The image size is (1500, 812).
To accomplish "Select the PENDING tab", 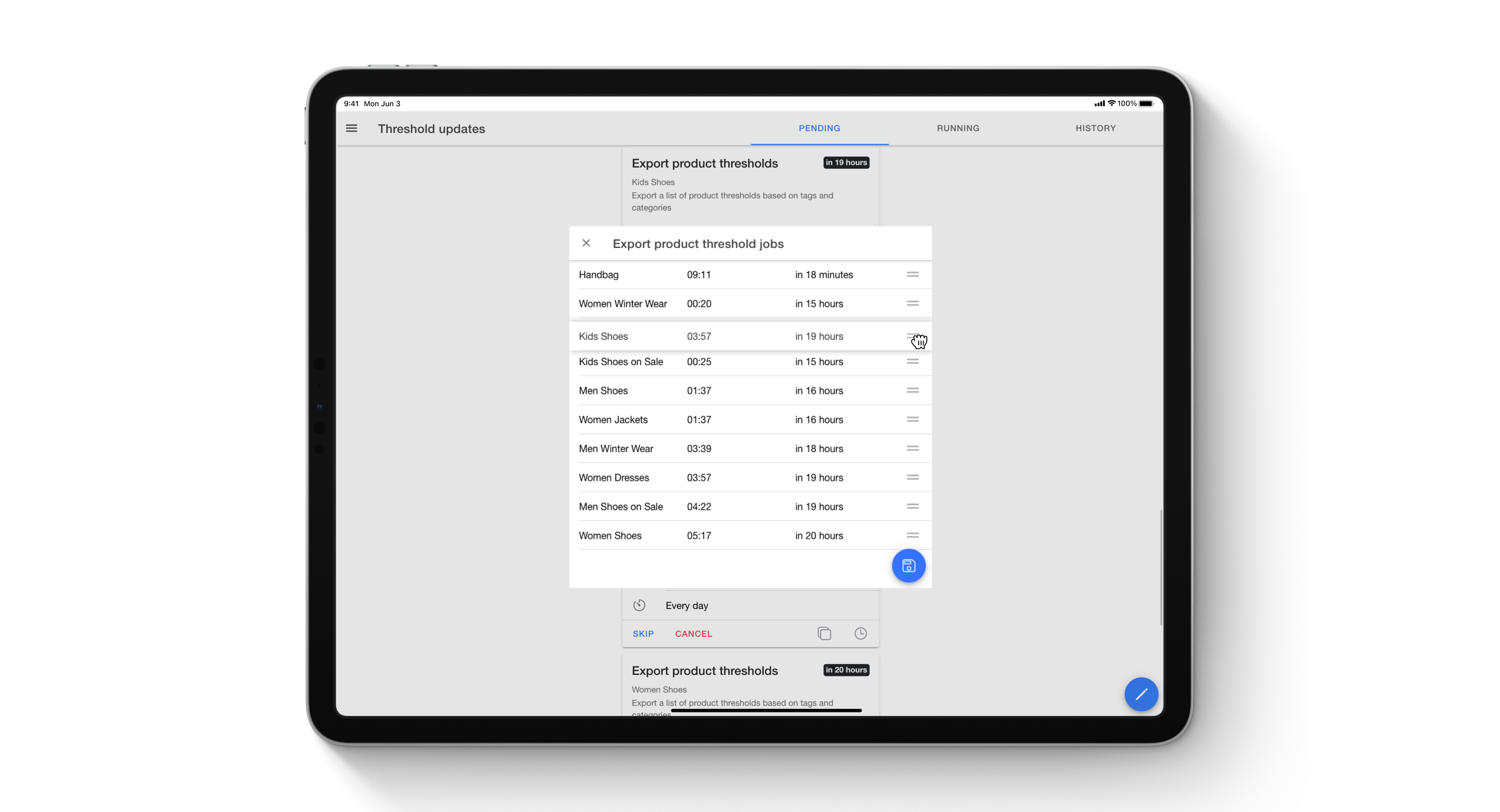I will (x=819, y=128).
